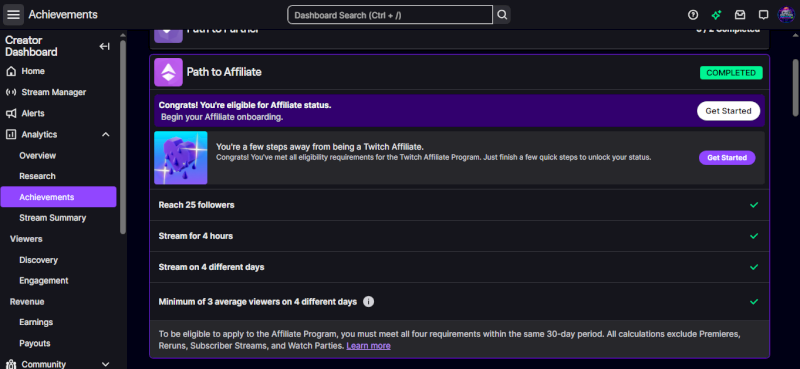800x369 pixels.
Task: Select the Achievements sidebar item
Action: tap(59, 197)
